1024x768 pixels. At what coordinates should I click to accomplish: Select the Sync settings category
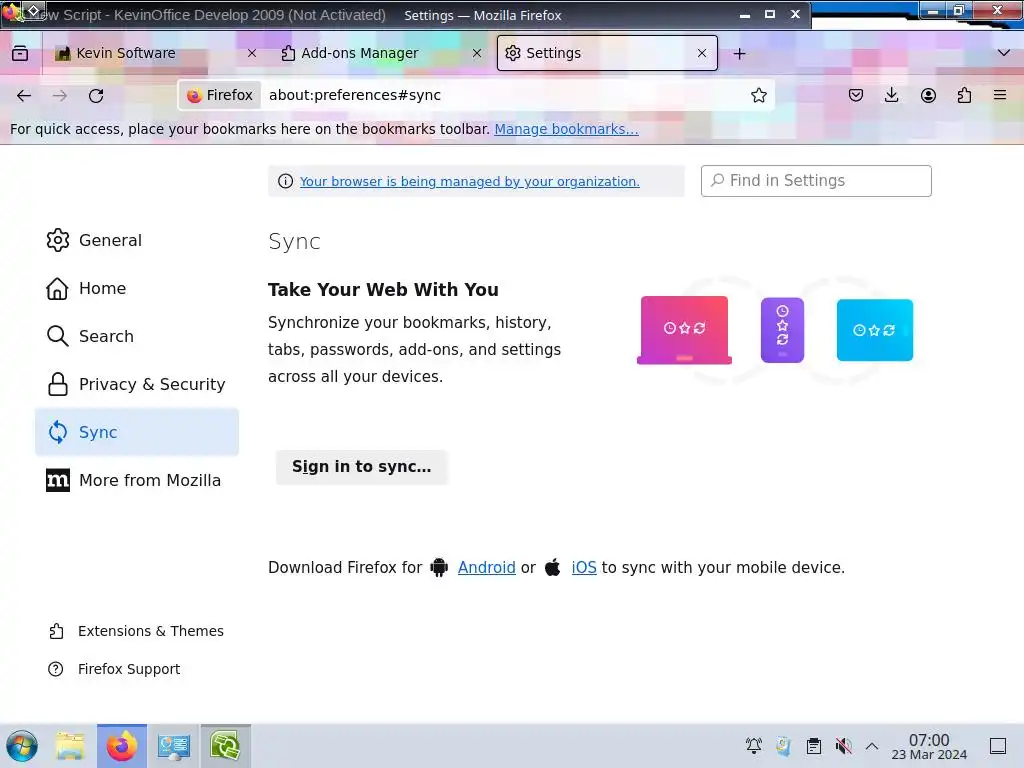[x=136, y=432]
